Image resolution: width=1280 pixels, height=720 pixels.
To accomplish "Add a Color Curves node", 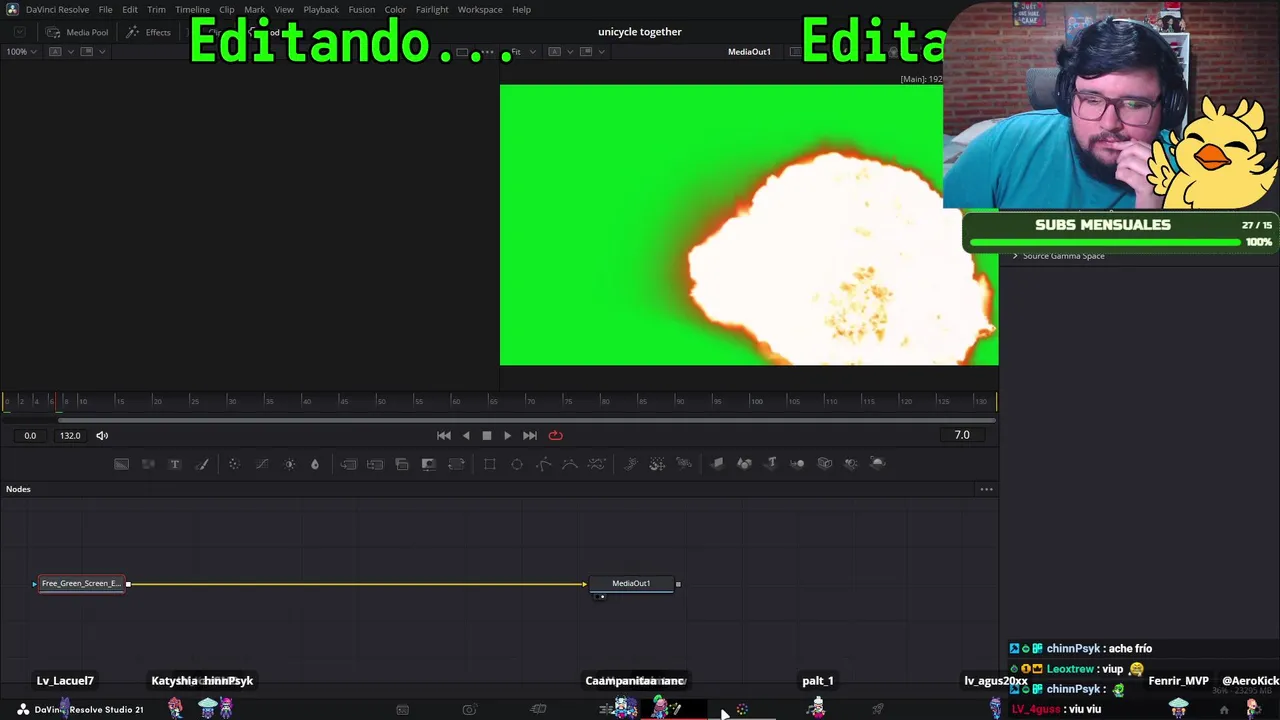I will click(x=262, y=463).
